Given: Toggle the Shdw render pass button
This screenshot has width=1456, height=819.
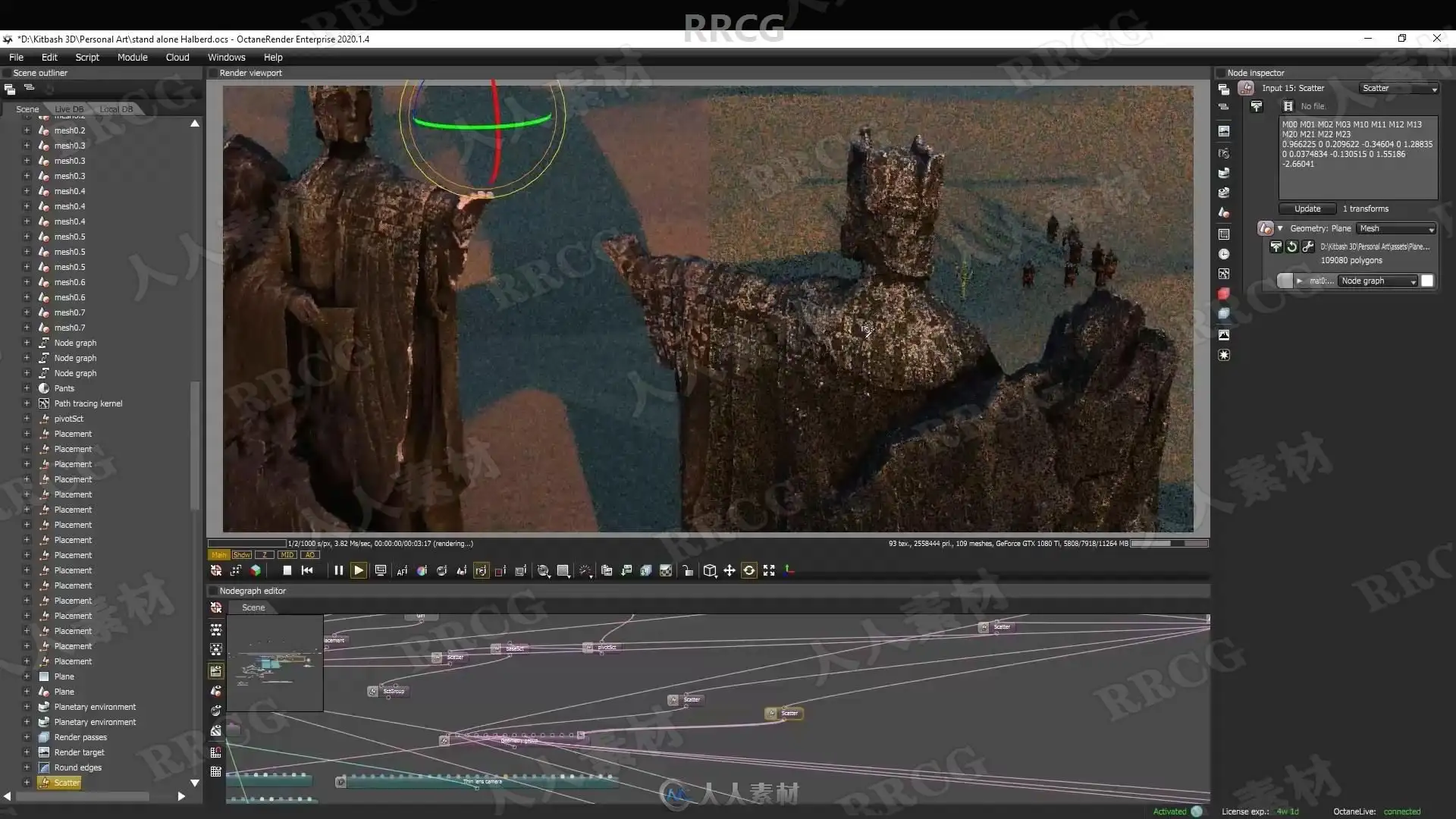Looking at the screenshot, I should click(241, 554).
